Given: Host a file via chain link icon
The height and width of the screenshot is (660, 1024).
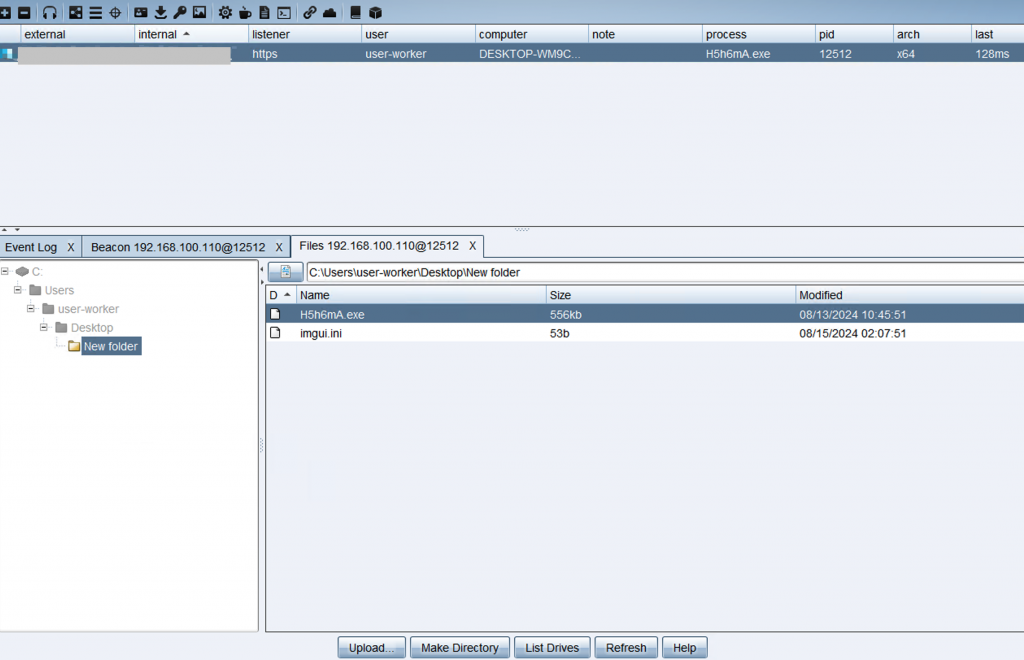Looking at the screenshot, I should [x=310, y=12].
